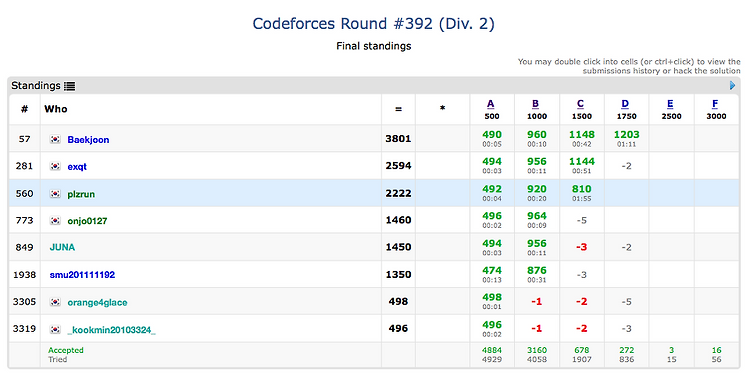Click Baekjoon's problem A score 490
Viewport: 750px width, 377px height.
point(492,135)
